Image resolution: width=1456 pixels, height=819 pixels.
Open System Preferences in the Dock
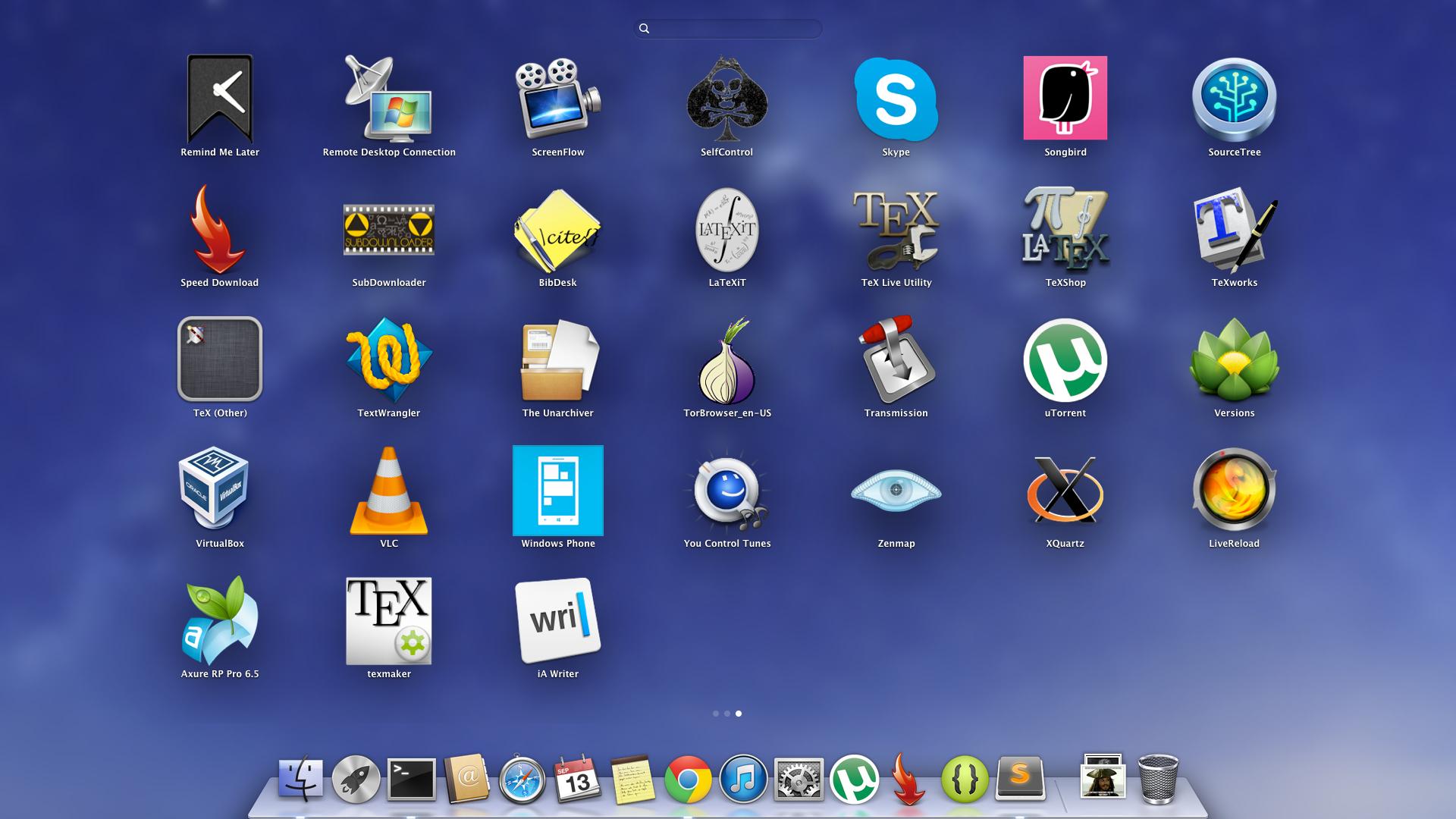(x=799, y=779)
